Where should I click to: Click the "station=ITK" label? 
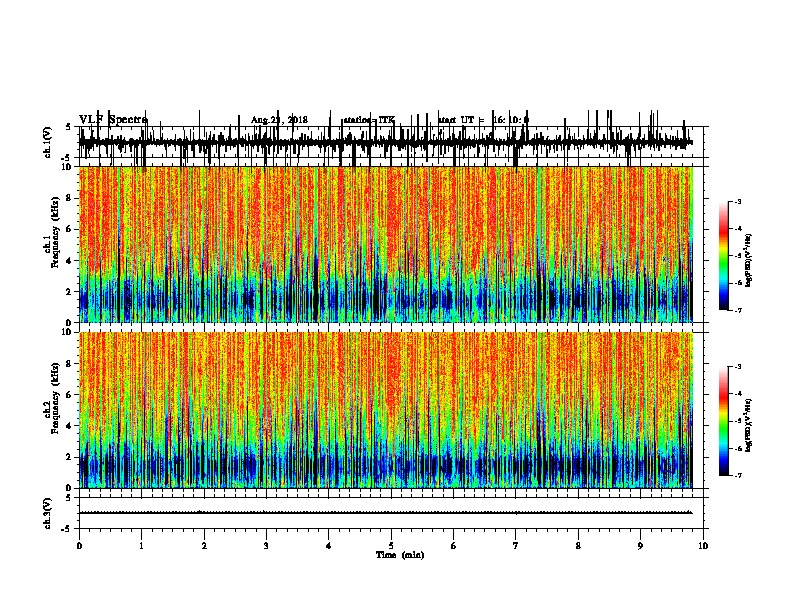(369, 120)
